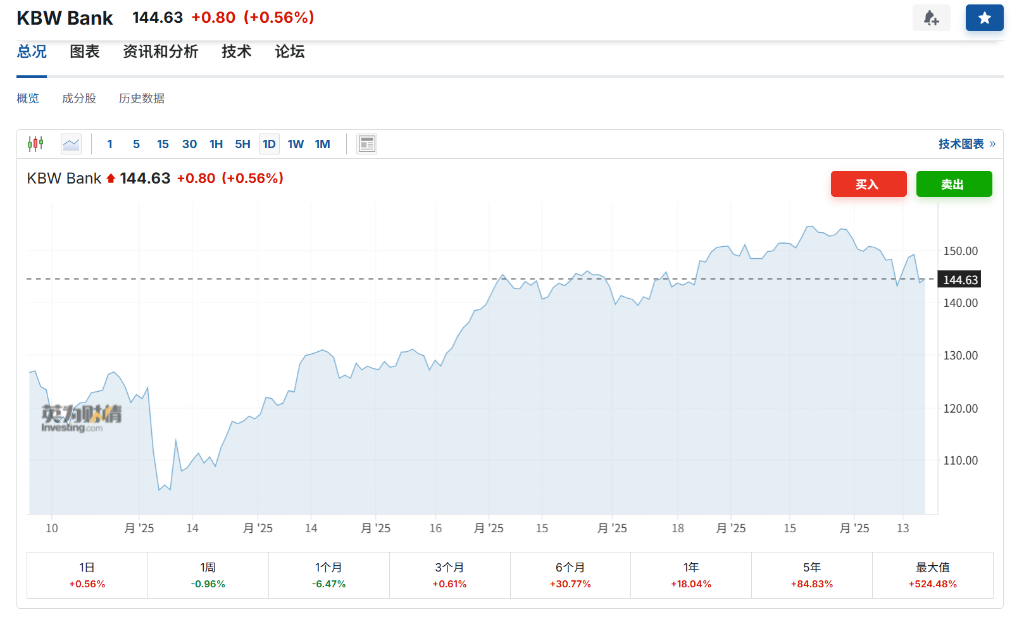This screenshot has height=625, width=1024.
Task: Click the add price alert bell icon
Action: pos(931,18)
